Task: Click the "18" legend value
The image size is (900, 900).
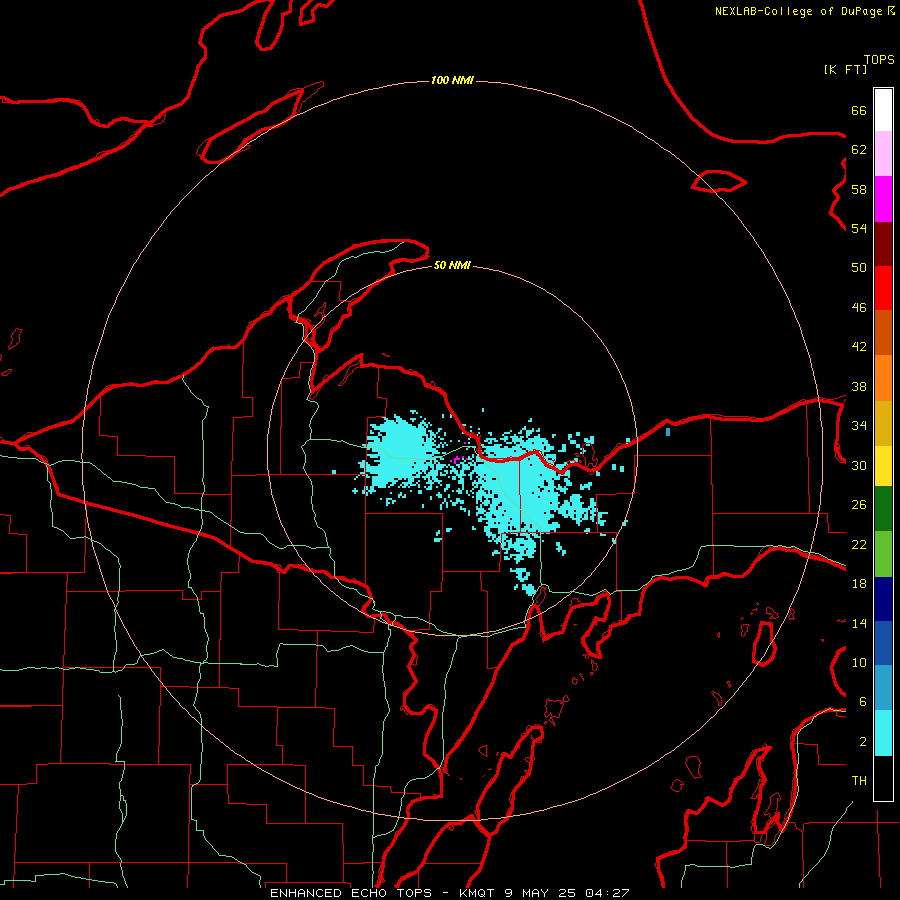Action: click(859, 584)
